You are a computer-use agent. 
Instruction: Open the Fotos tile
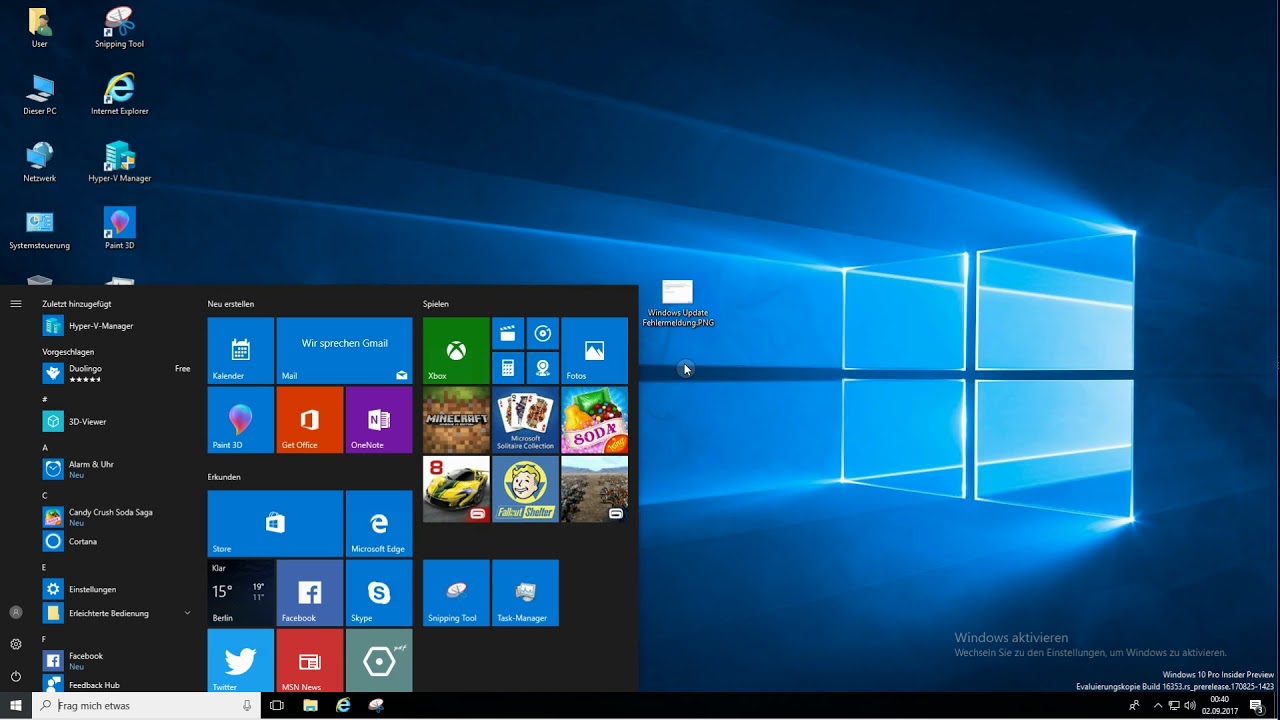tap(594, 350)
